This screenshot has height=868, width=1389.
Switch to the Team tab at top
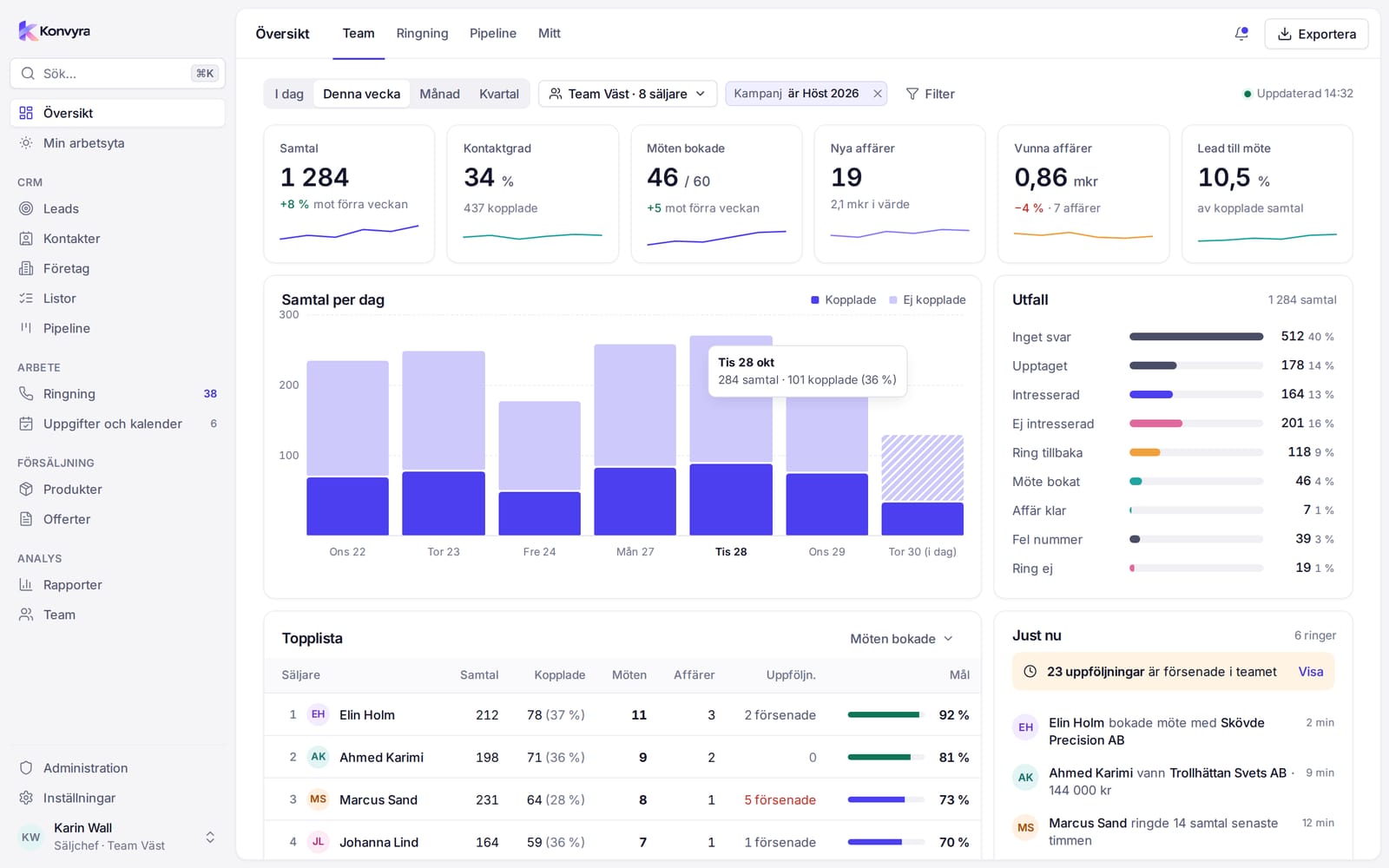coord(359,34)
